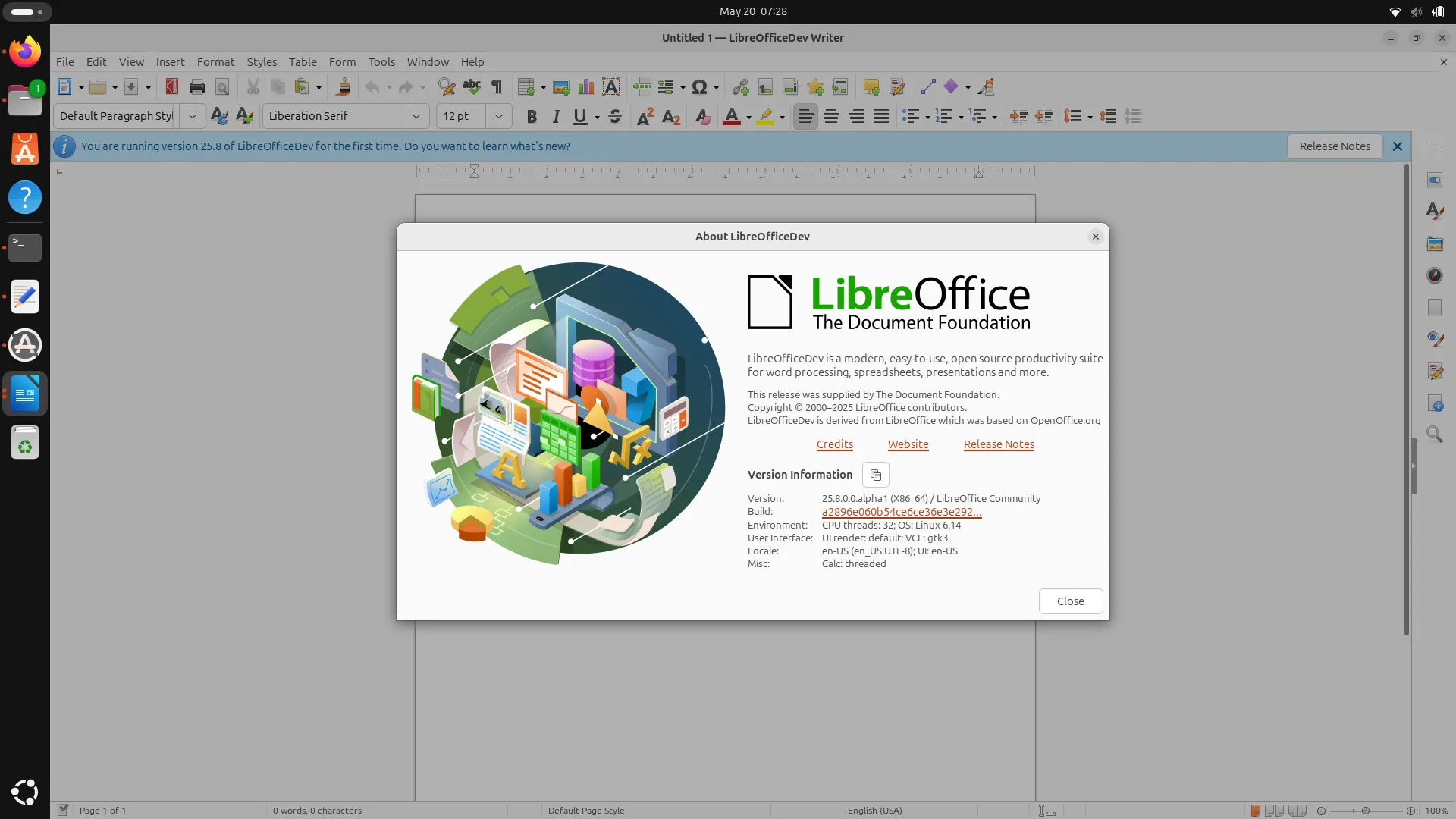Open the Insert menu
The height and width of the screenshot is (819, 1456).
coord(170,62)
